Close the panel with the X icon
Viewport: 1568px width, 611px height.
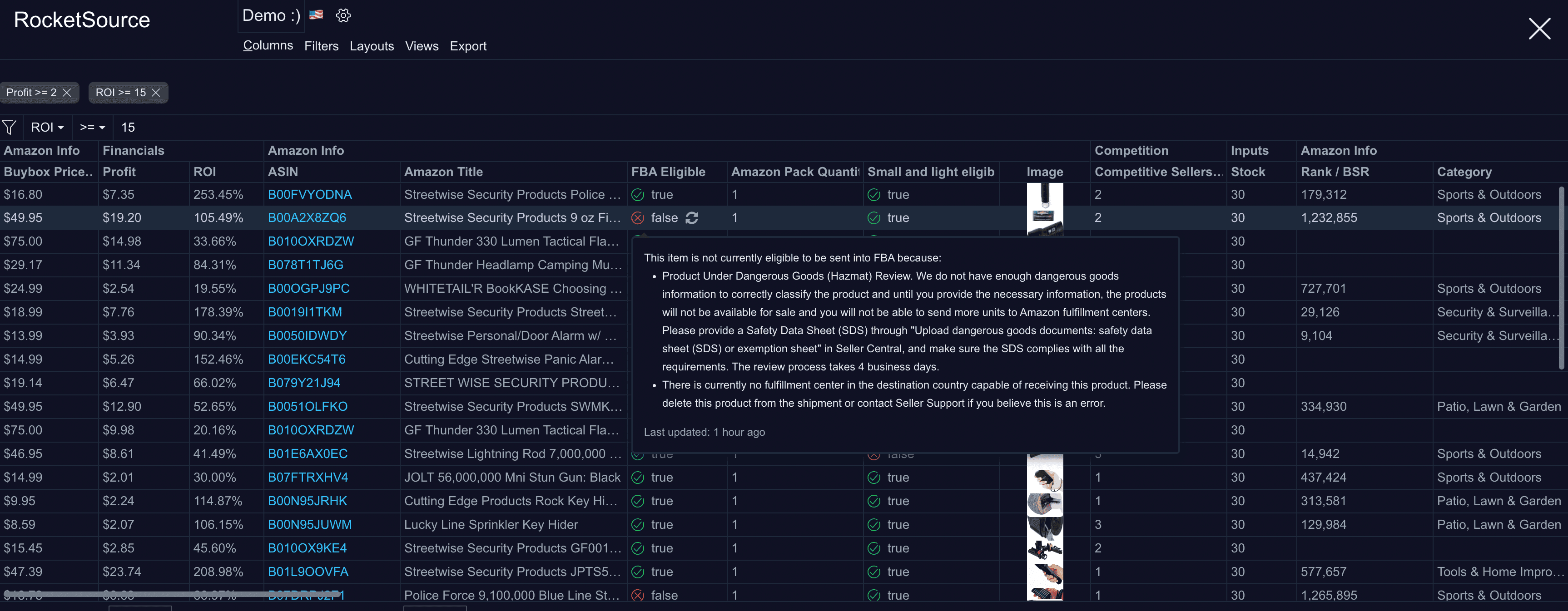[x=1539, y=29]
